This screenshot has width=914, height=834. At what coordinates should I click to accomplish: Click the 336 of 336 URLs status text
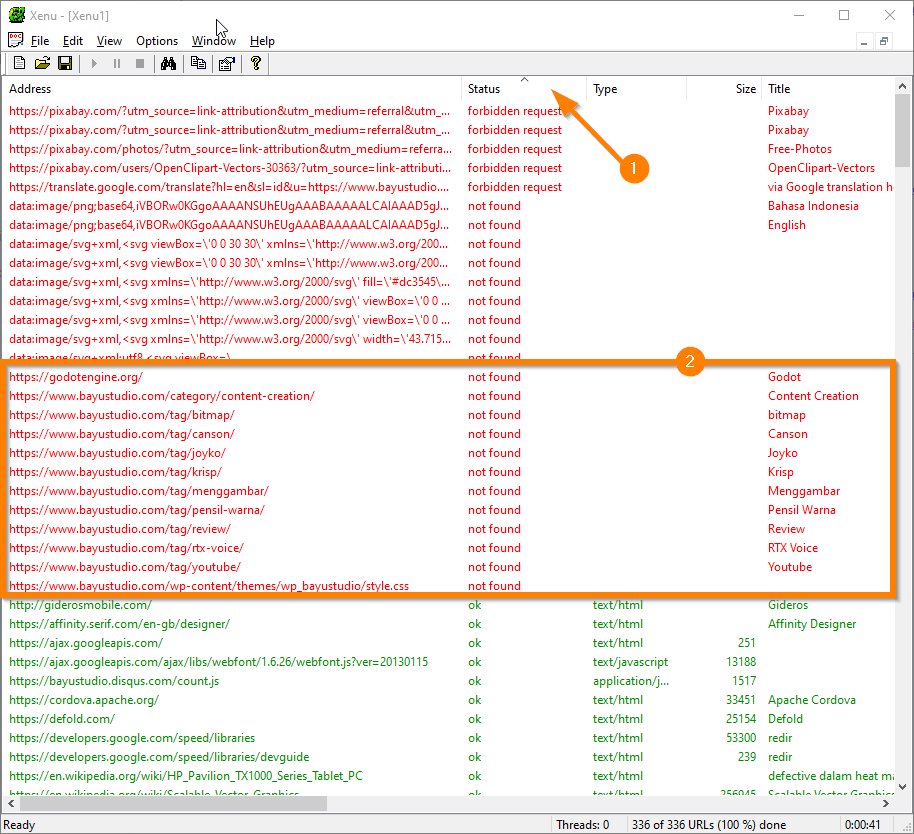click(x=709, y=825)
